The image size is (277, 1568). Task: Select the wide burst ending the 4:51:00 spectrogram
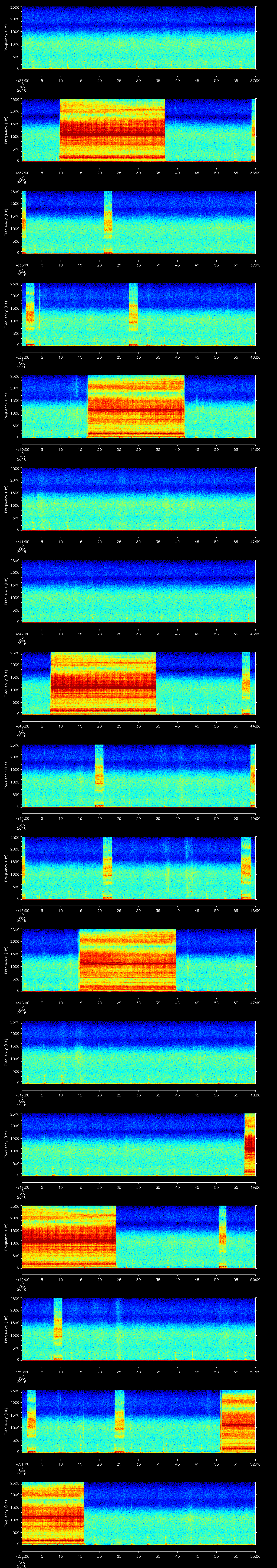[238, 1421]
